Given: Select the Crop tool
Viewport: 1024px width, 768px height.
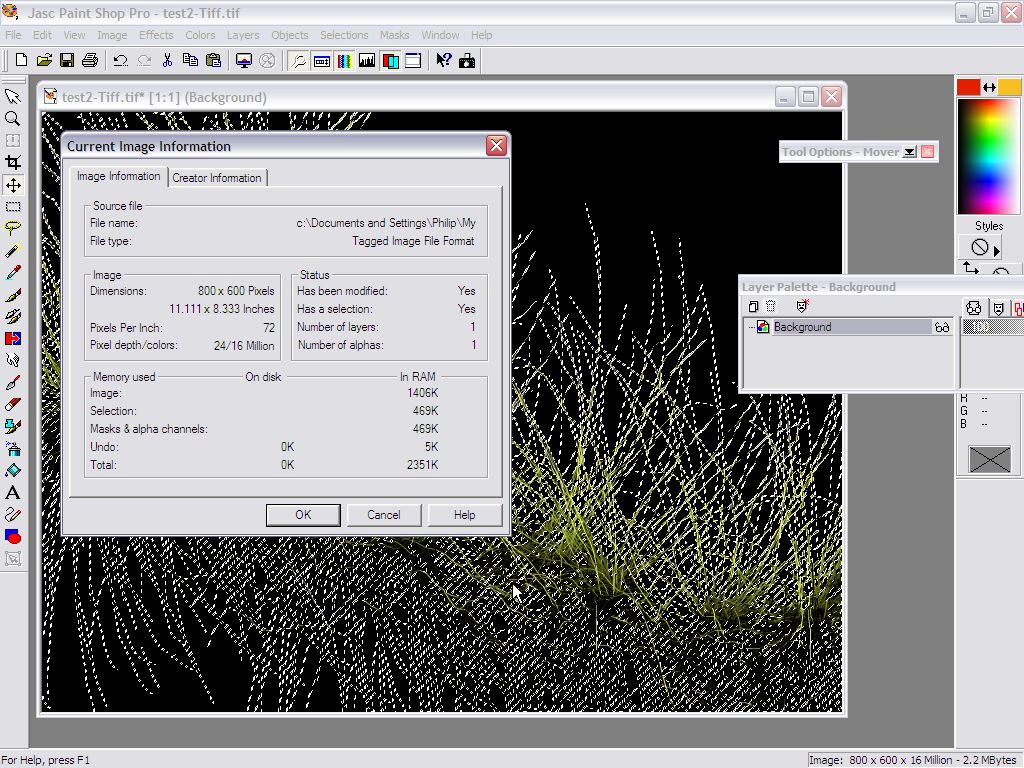Looking at the screenshot, I should pos(13,163).
